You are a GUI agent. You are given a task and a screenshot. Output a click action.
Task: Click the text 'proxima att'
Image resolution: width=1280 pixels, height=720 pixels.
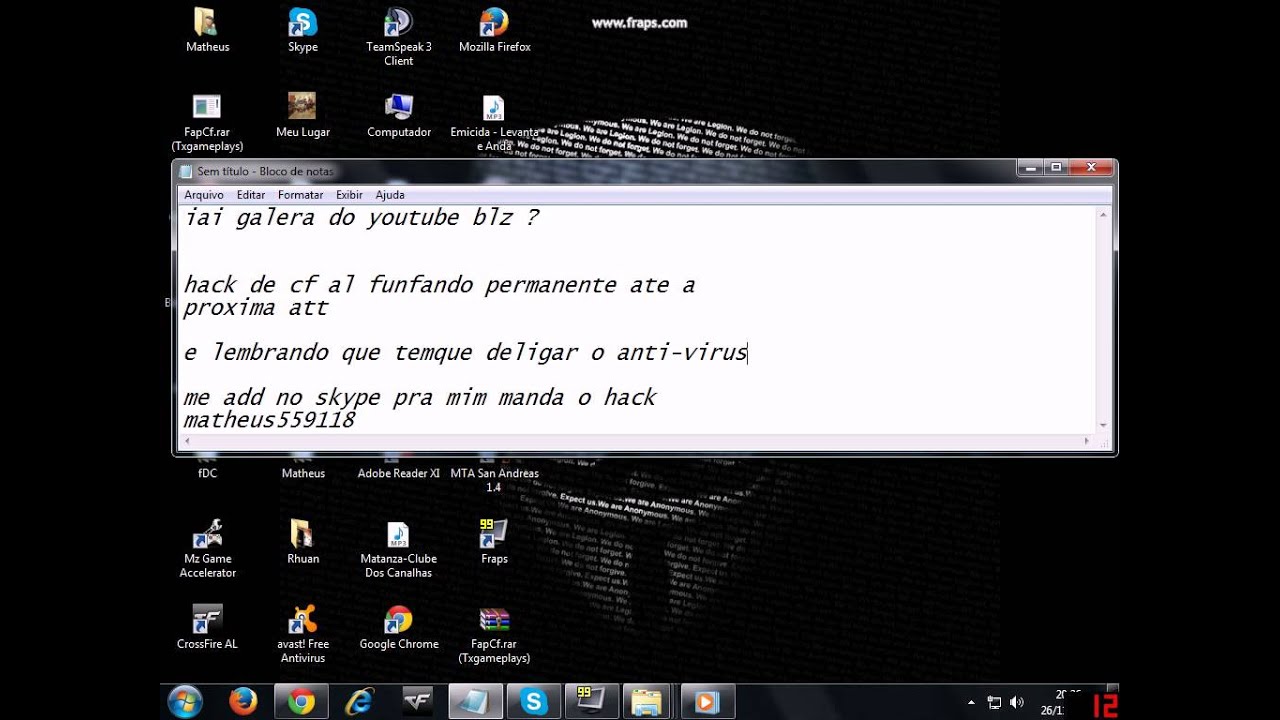pyautogui.click(x=256, y=308)
